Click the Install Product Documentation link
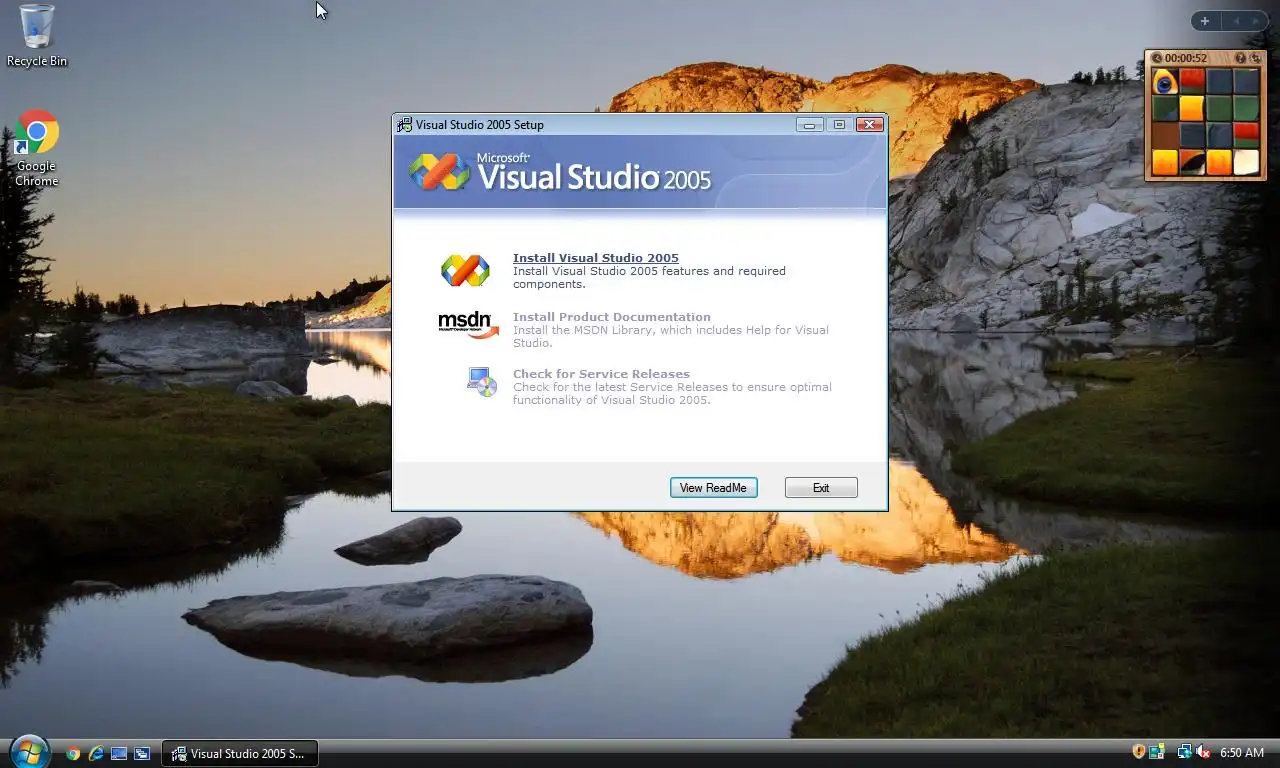This screenshot has height=768, width=1280. click(612, 317)
